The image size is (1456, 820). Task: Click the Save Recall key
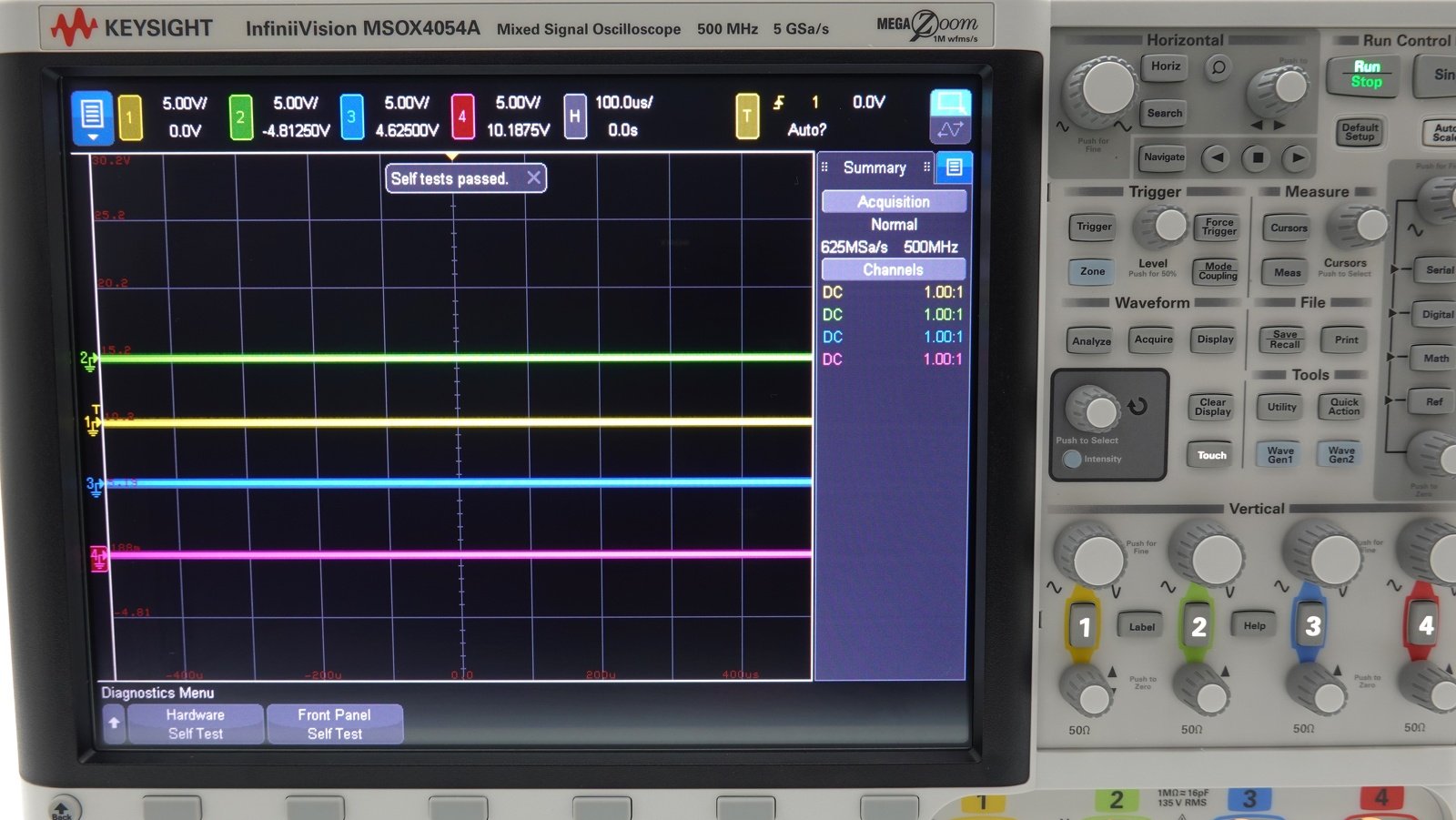click(x=1285, y=339)
